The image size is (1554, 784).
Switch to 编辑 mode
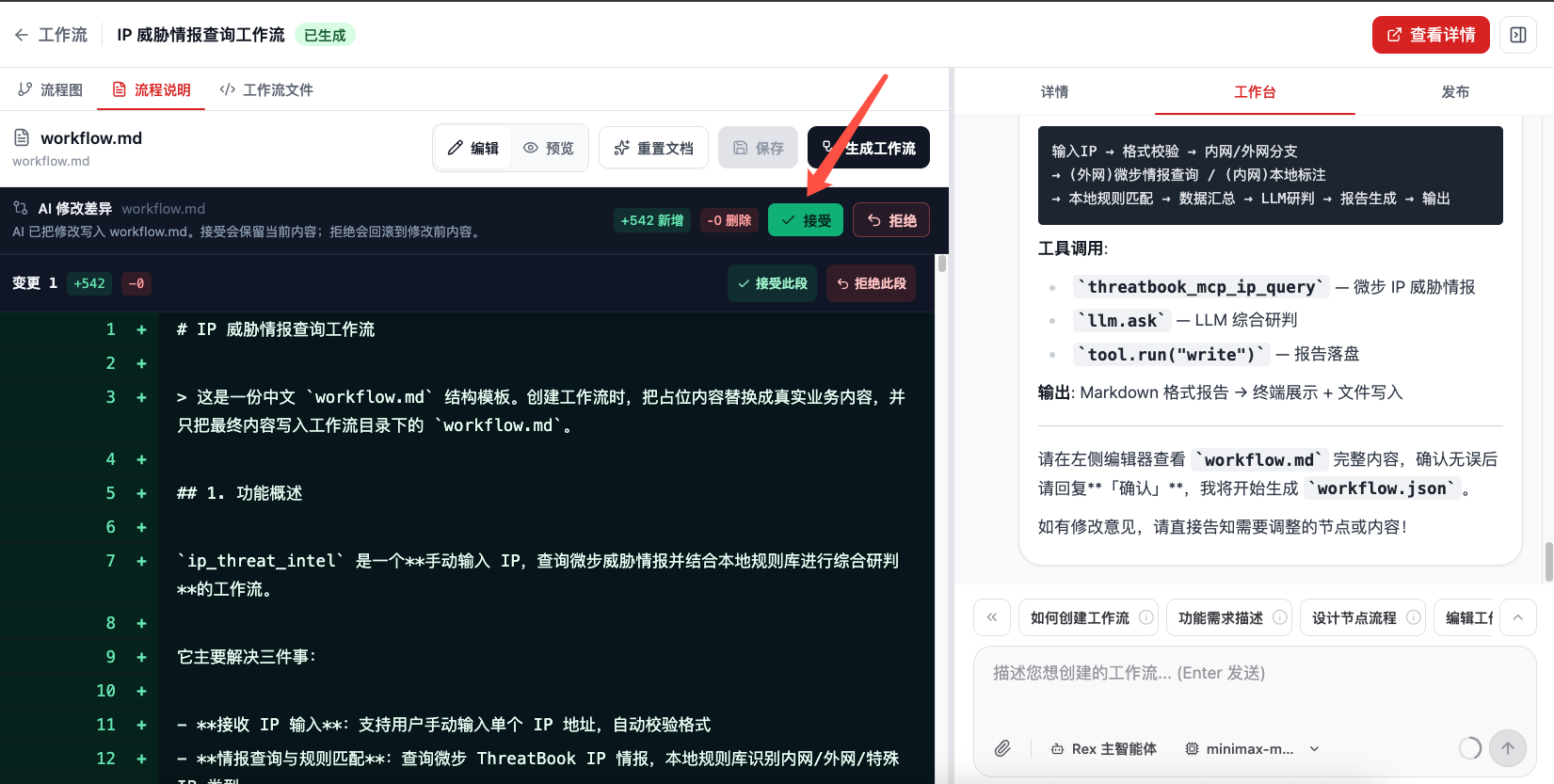pos(473,148)
